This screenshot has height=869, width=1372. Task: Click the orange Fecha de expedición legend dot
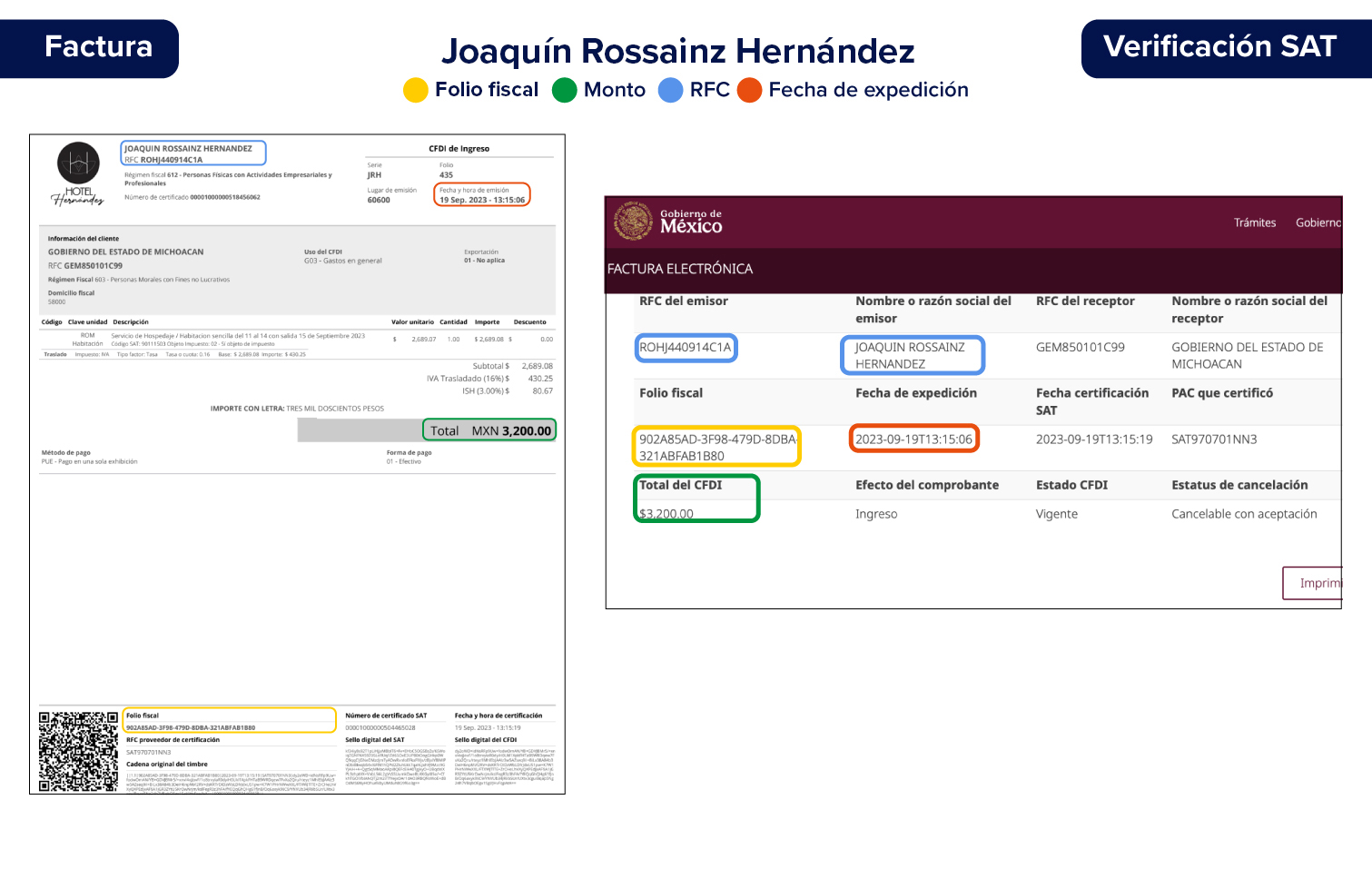[x=750, y=90]
